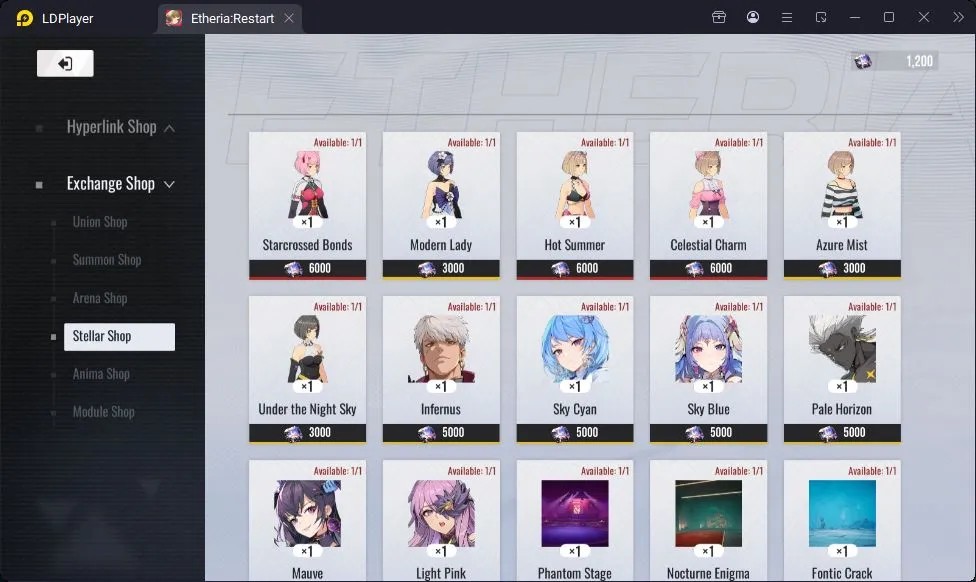Buy Sky Cyan for 5000
Viewport: 976px width, 582px height.
(575, 433)
